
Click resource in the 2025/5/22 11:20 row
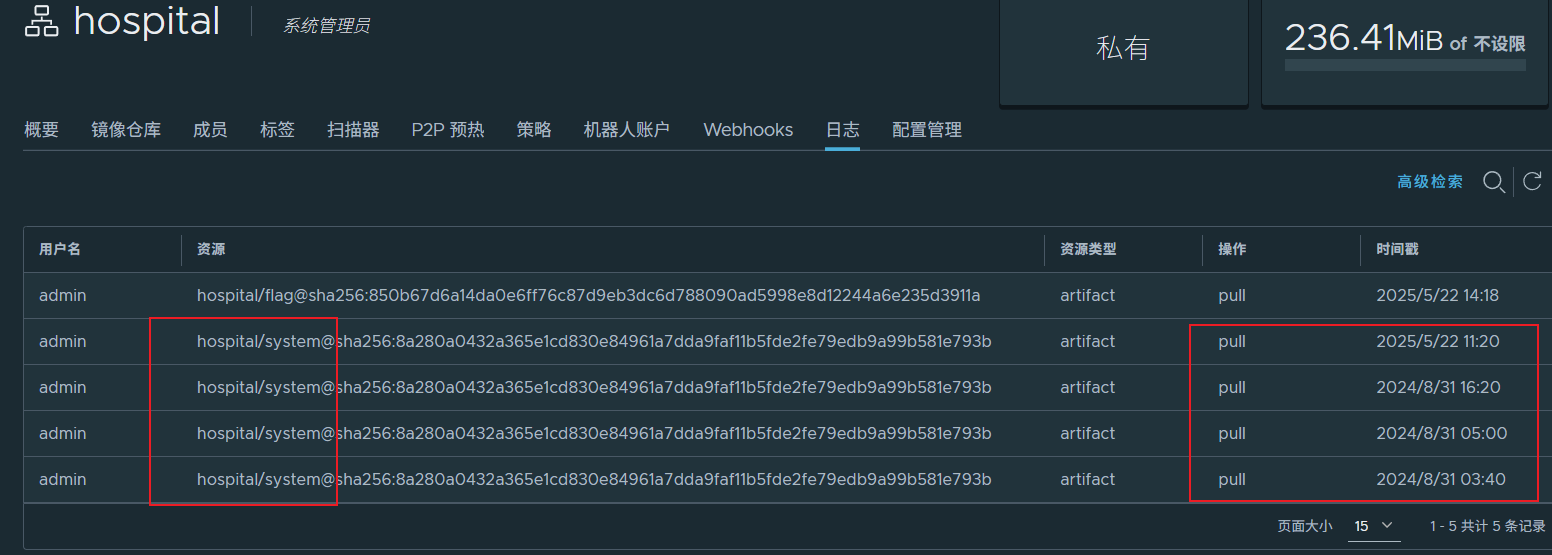594,342
